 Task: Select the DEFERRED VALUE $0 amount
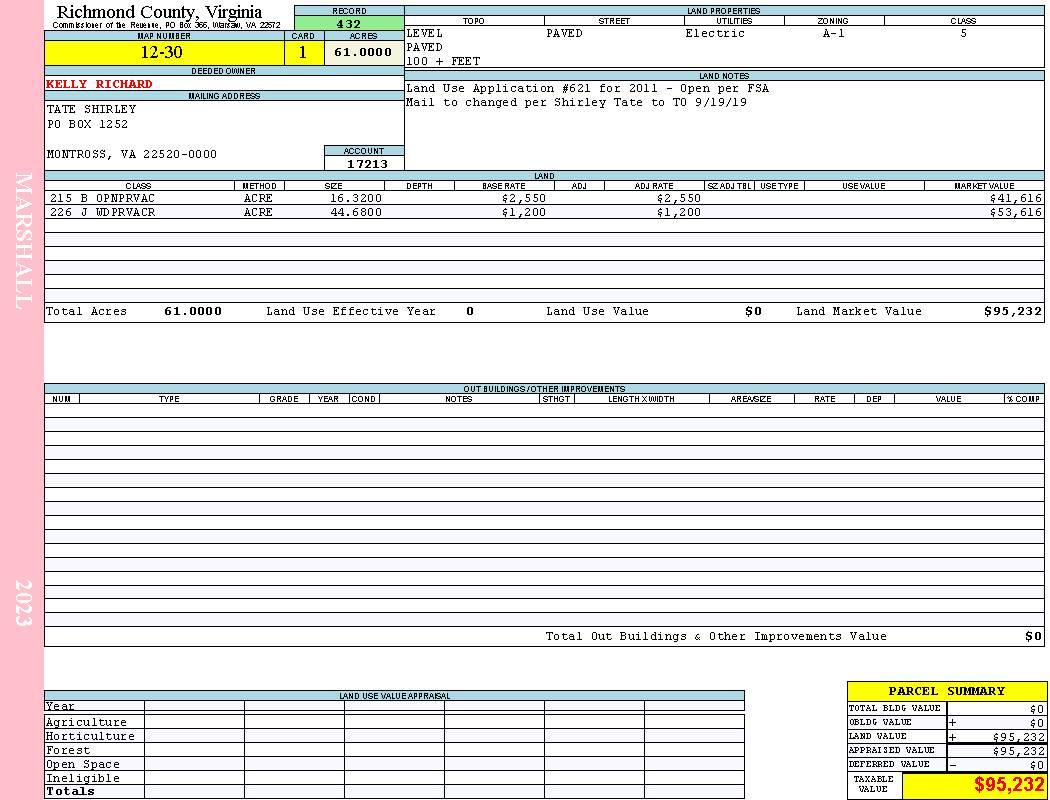[x=1037, y=765]
